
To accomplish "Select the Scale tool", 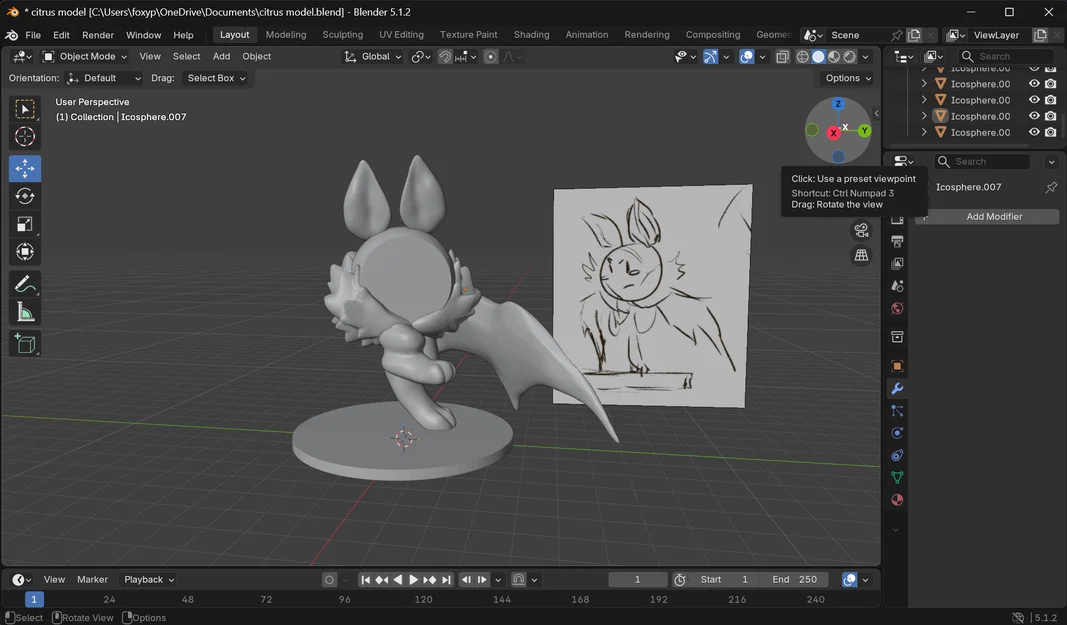I will [x=25, y=224].
